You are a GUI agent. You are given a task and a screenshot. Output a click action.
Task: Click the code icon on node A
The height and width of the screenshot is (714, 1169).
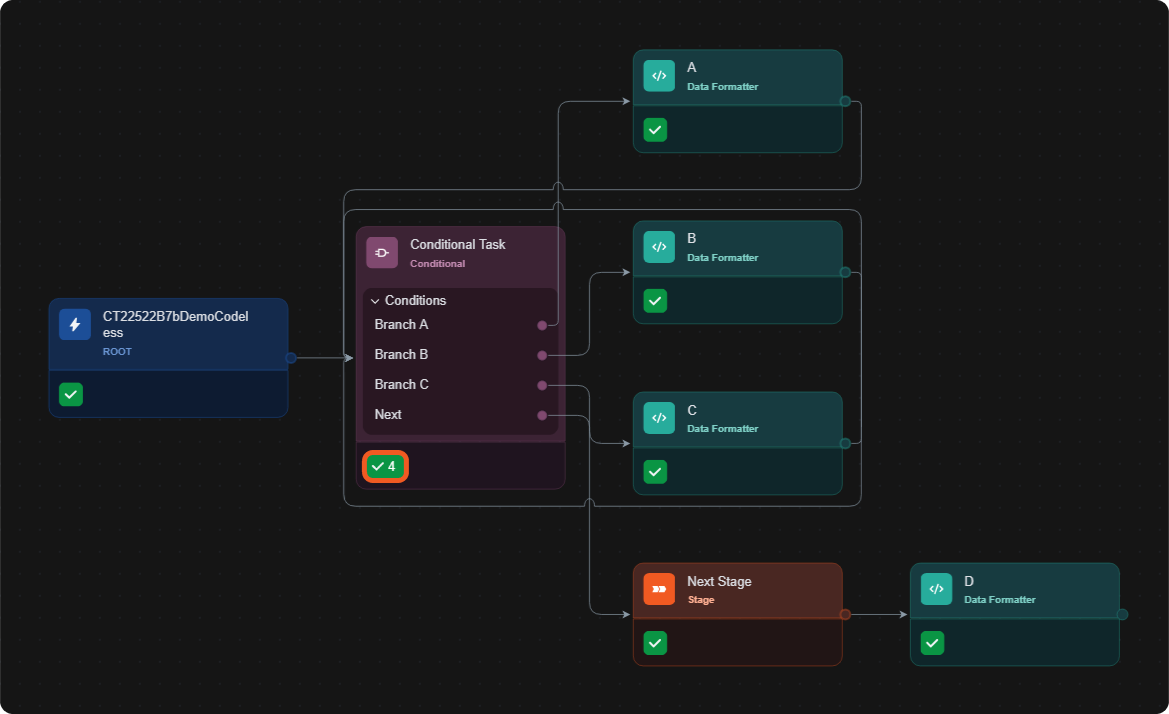coord(659,76)
